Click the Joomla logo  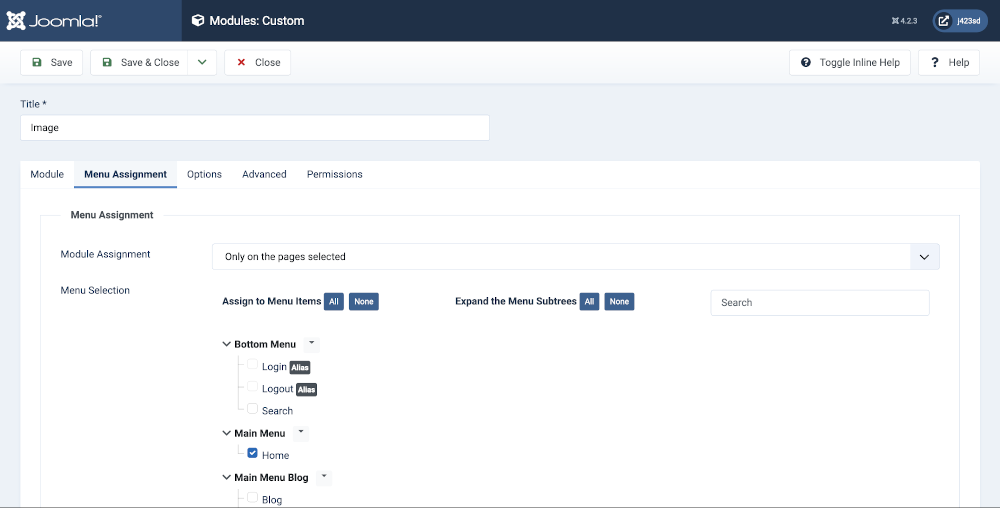54,20
